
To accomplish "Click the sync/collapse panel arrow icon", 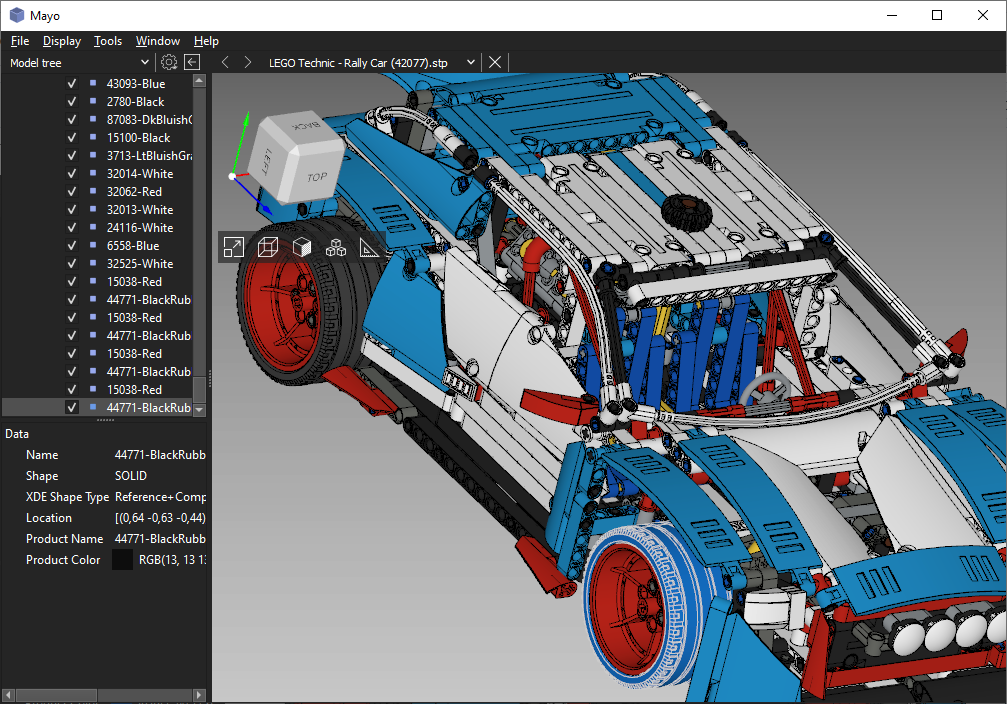I will tap(192, 62).
